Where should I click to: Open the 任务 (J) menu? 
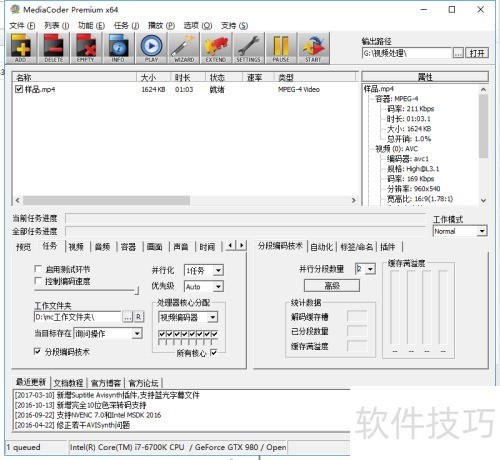point(126,25)
